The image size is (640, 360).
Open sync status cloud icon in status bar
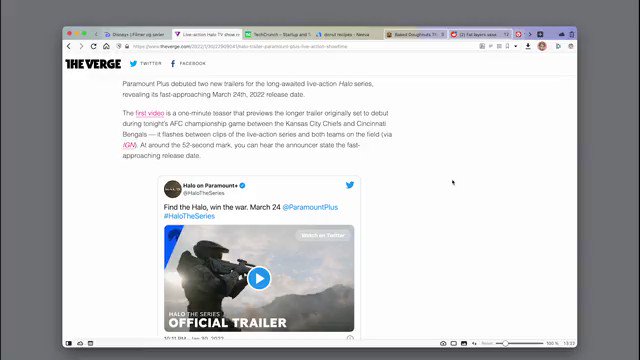[x=80, y=343]
